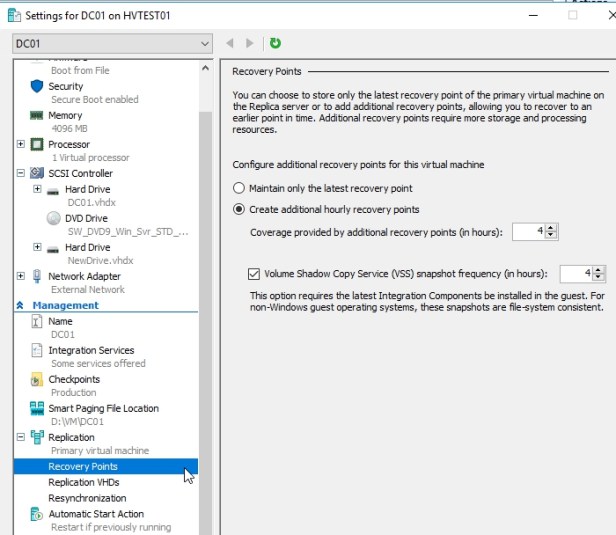
Task: Expand the Network Adapter node
Action: click(x=22, y=276)
